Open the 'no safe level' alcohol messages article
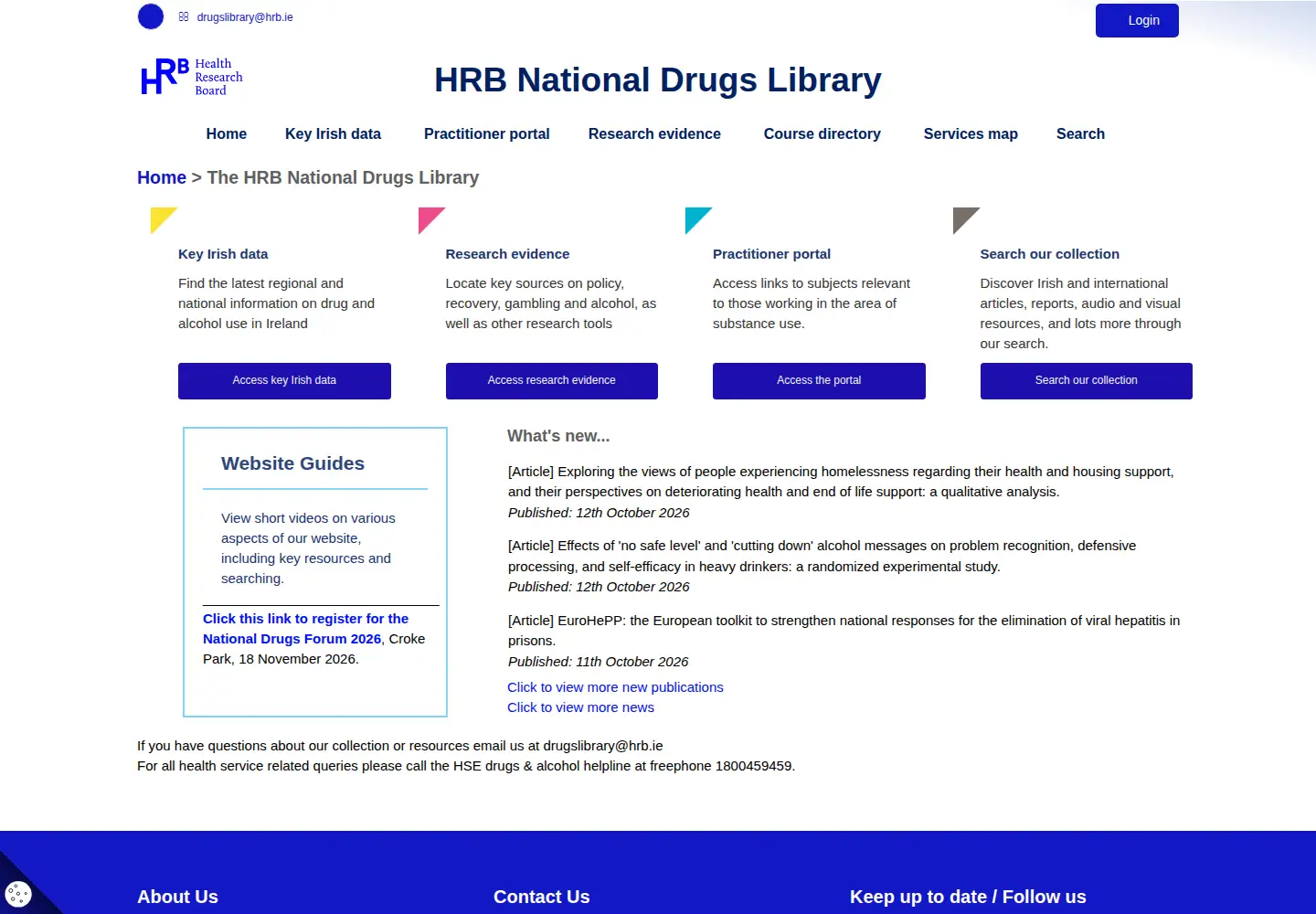Viewport: 1316px width, 914px height. point(822,556)
